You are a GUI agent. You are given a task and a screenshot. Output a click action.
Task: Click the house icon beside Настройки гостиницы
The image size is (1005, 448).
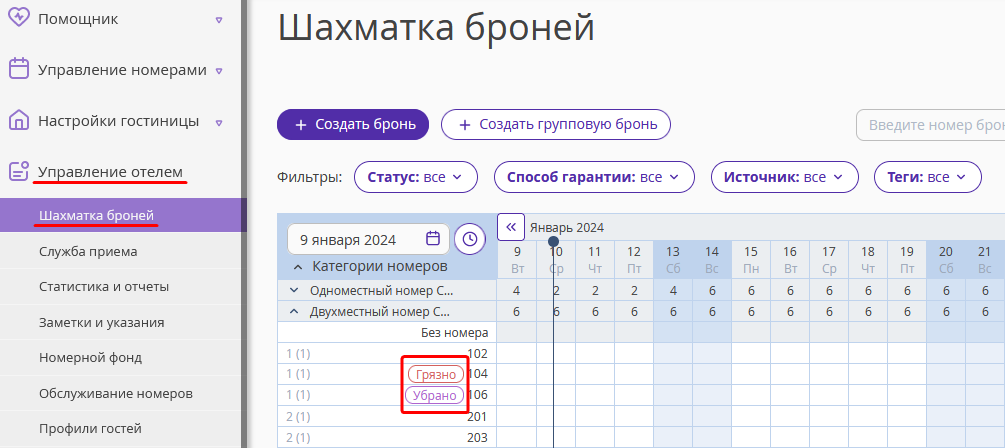(x=19, y=120)
